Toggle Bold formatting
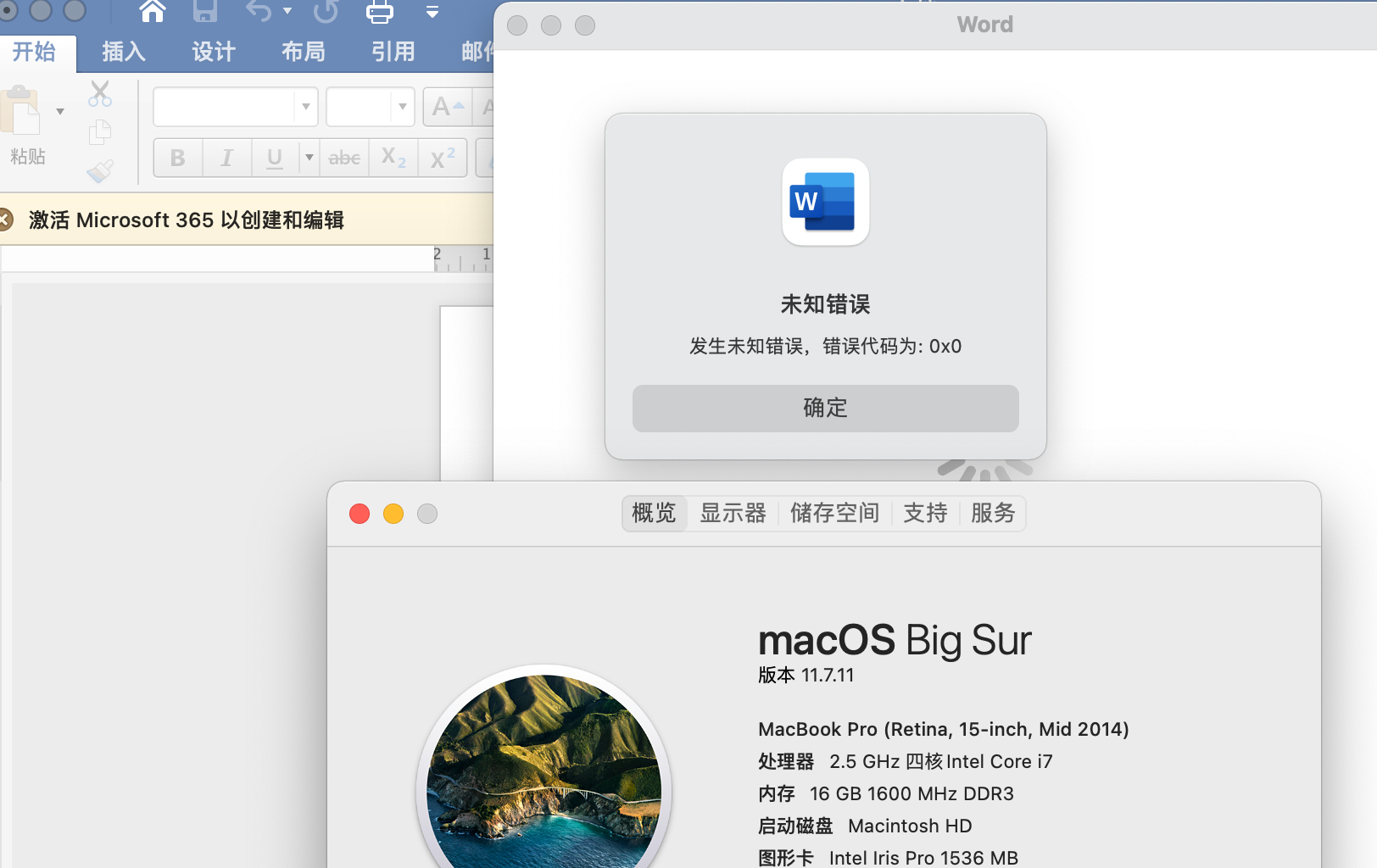This screenshot has width=1377, height=868. [x=178, y=158]
